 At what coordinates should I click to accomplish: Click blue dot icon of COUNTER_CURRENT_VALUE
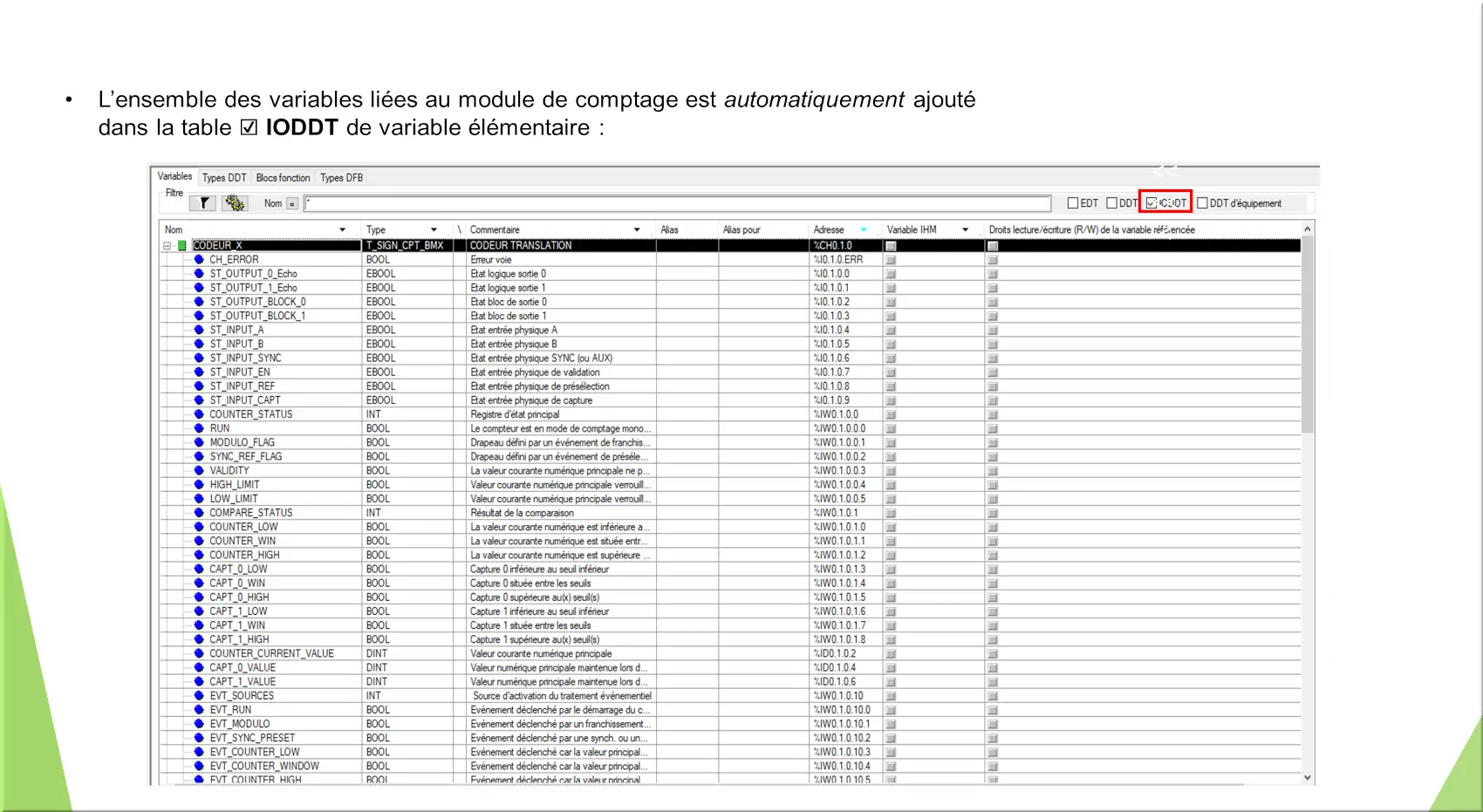[x=199, y=654]
